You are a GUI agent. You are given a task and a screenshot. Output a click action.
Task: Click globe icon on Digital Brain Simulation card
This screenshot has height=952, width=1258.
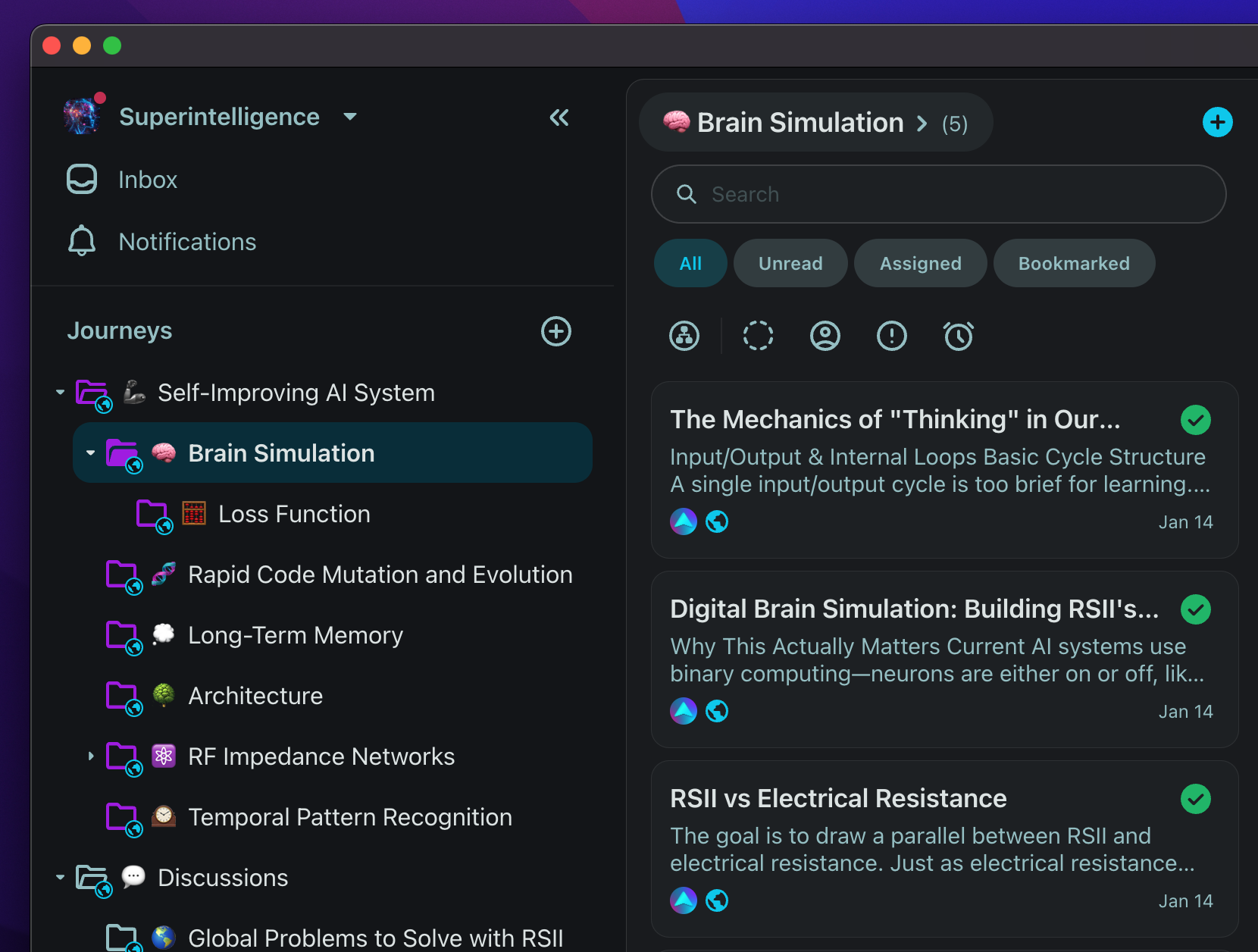717,711
